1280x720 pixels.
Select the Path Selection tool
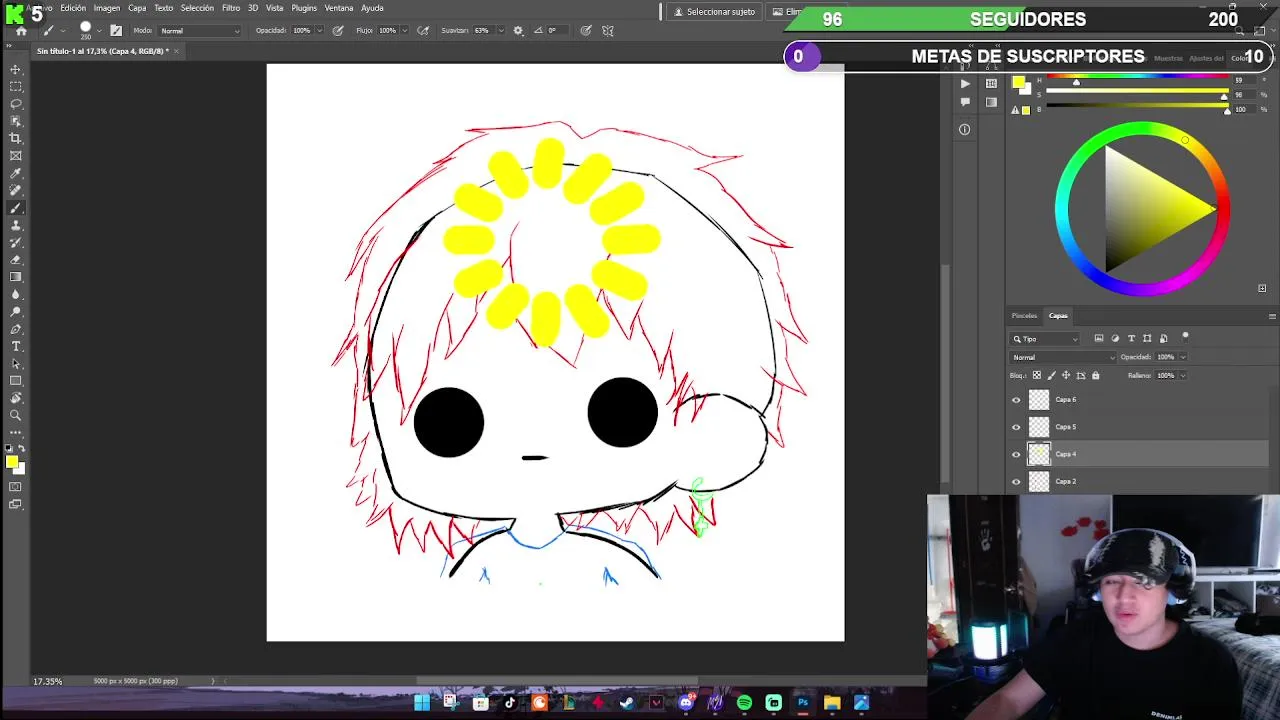16,364
